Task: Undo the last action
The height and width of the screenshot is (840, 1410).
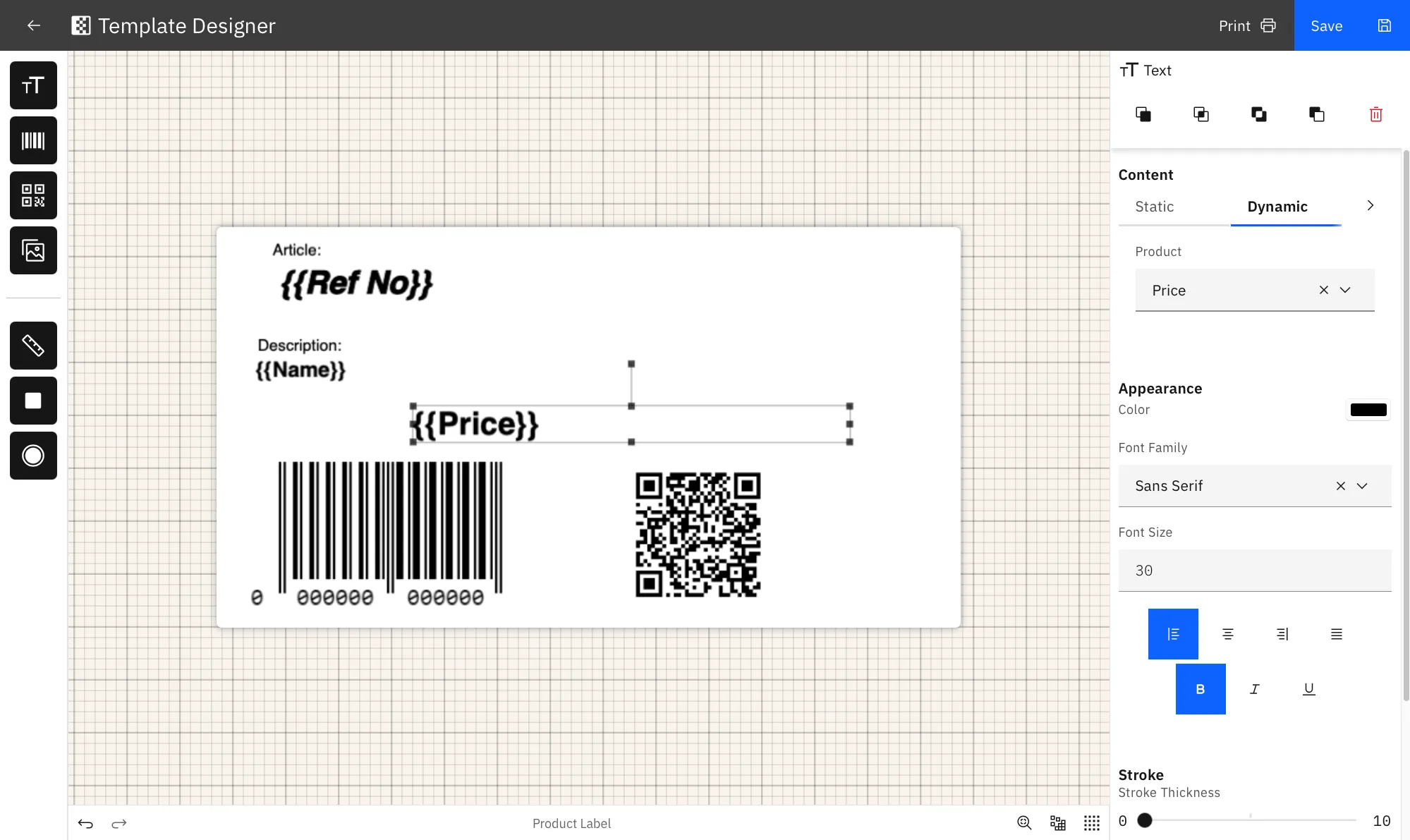Action: (85, 823)
